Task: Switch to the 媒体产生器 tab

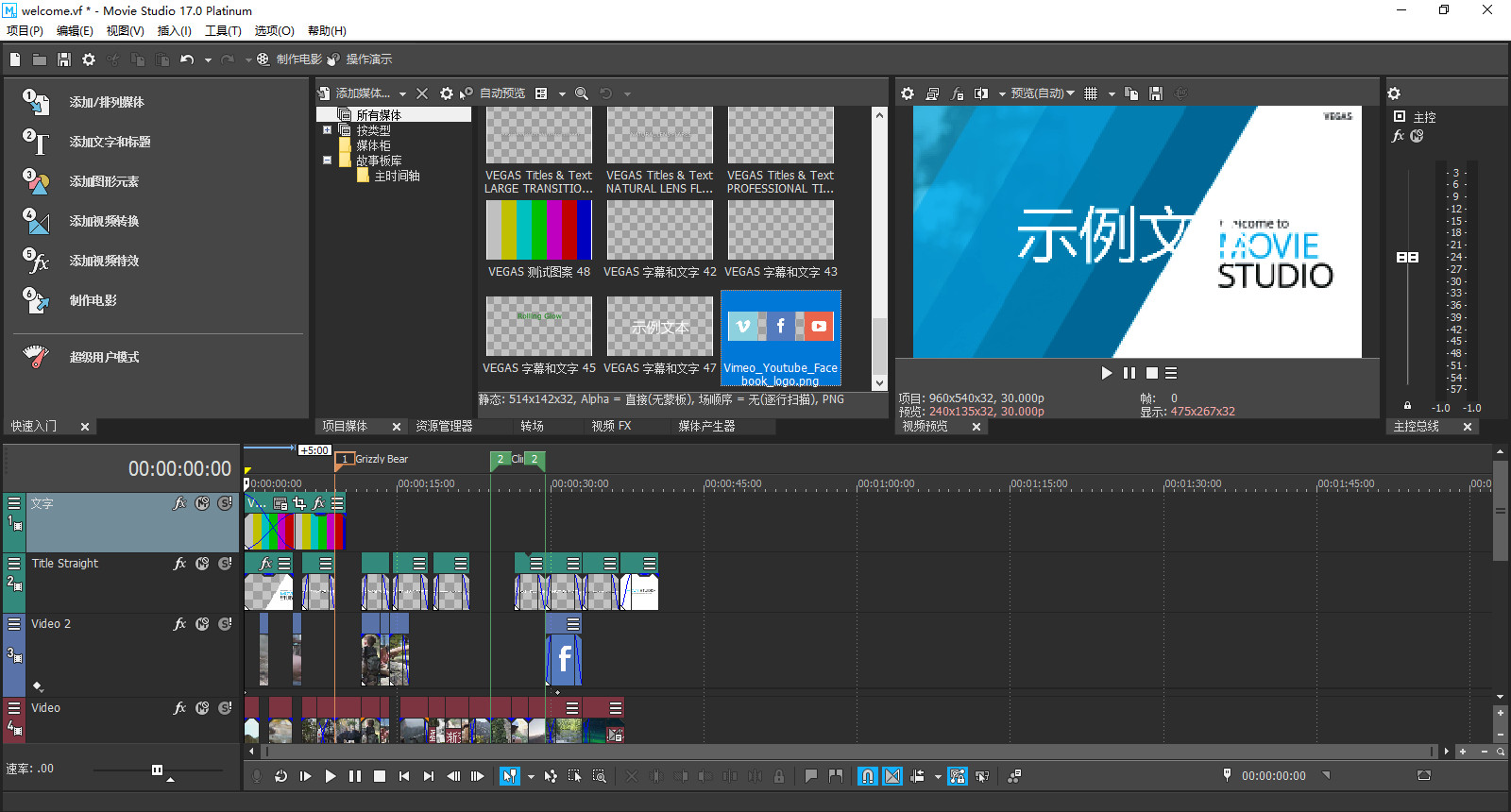Action: (x=706, y=427)
